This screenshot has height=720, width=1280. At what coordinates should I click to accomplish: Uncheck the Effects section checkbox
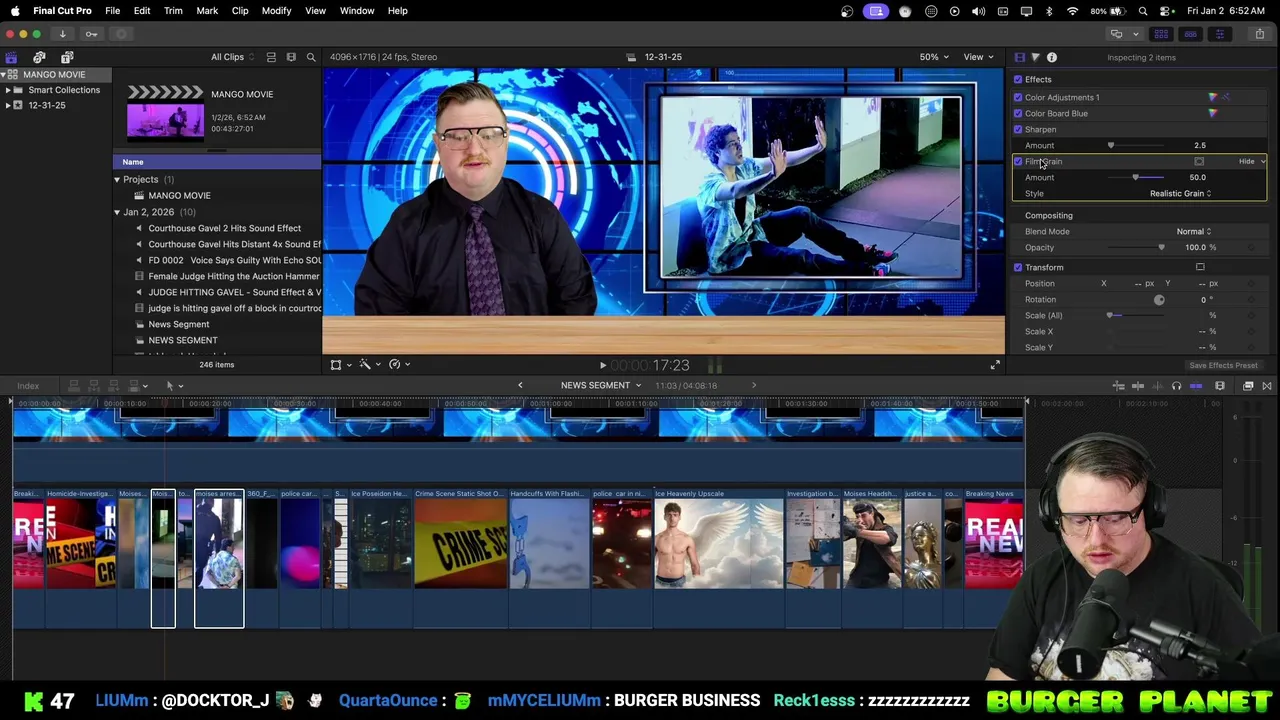pos(1018,79)
